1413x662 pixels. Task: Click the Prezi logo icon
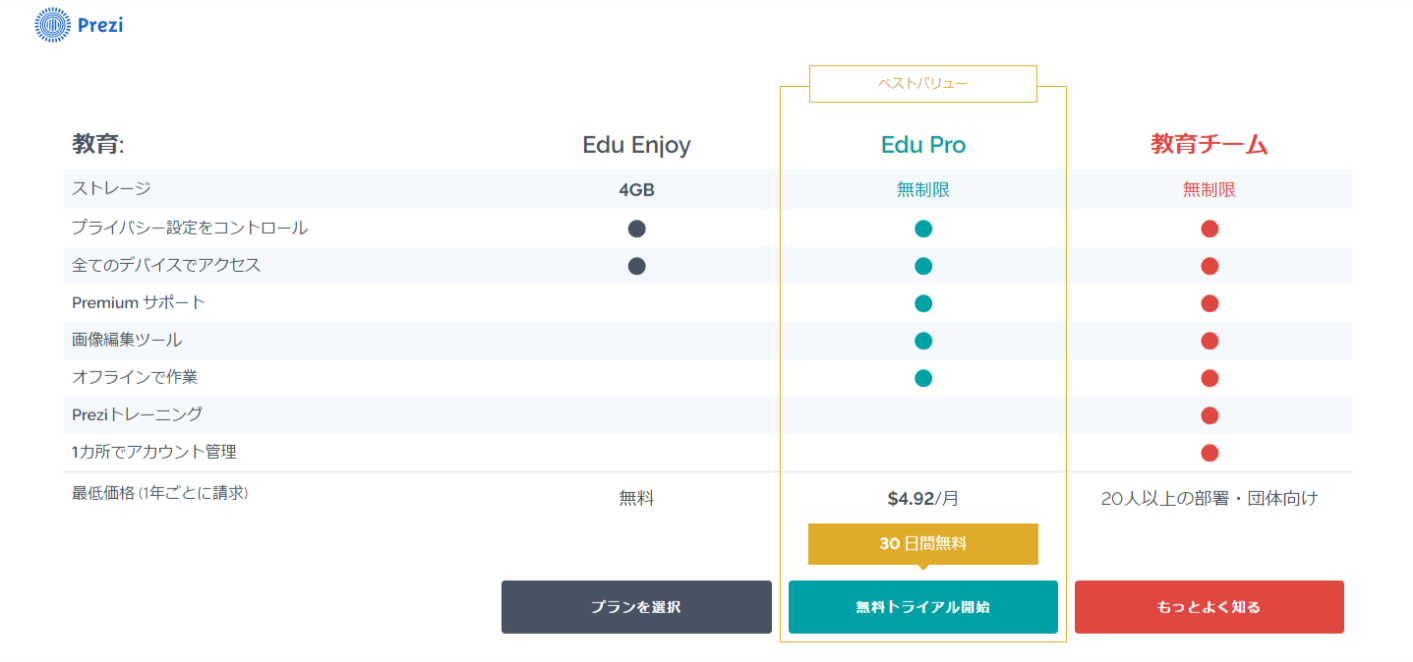53,25
